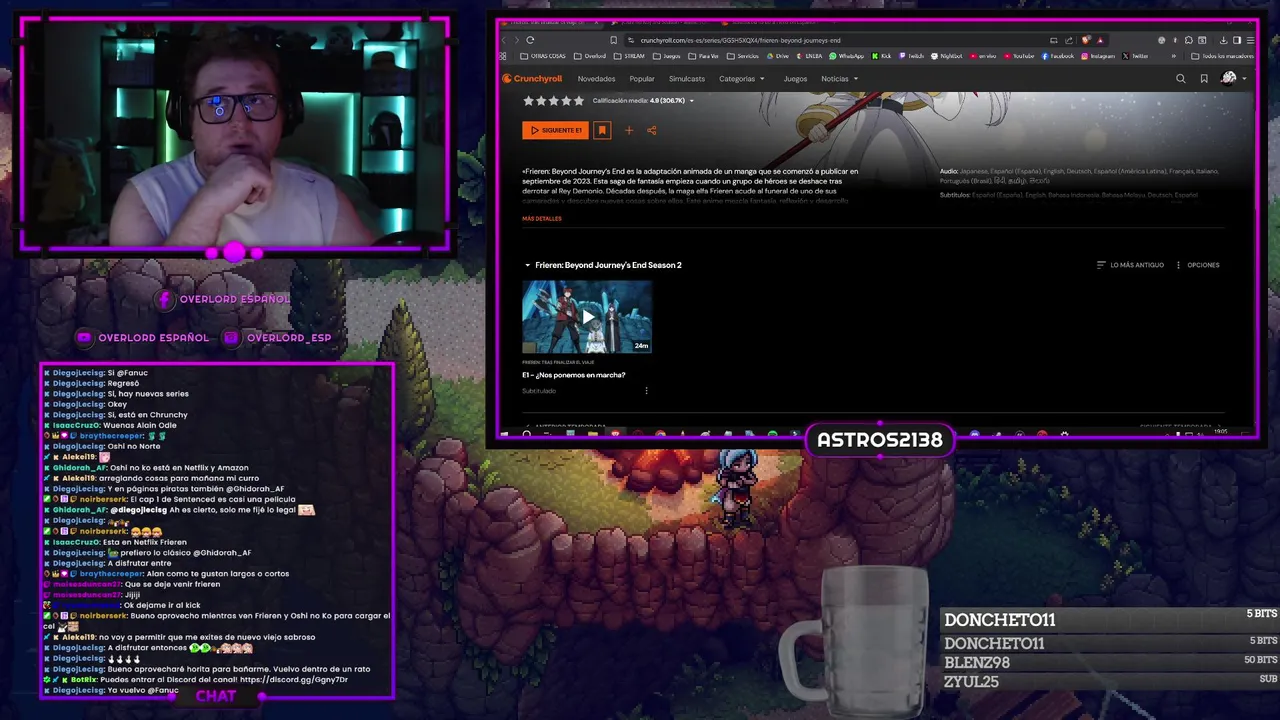
Task: Open the Drive bookmark
Action: 778,56
